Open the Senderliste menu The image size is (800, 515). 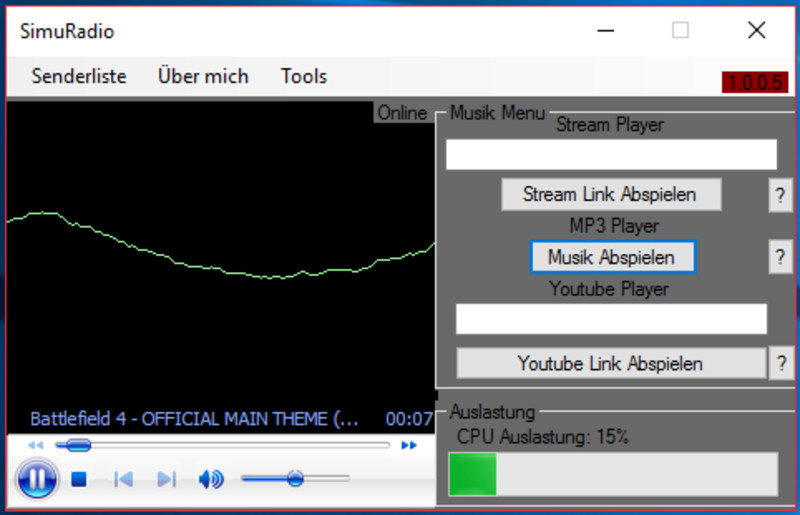pyautogui.click(x=79, y=76)
